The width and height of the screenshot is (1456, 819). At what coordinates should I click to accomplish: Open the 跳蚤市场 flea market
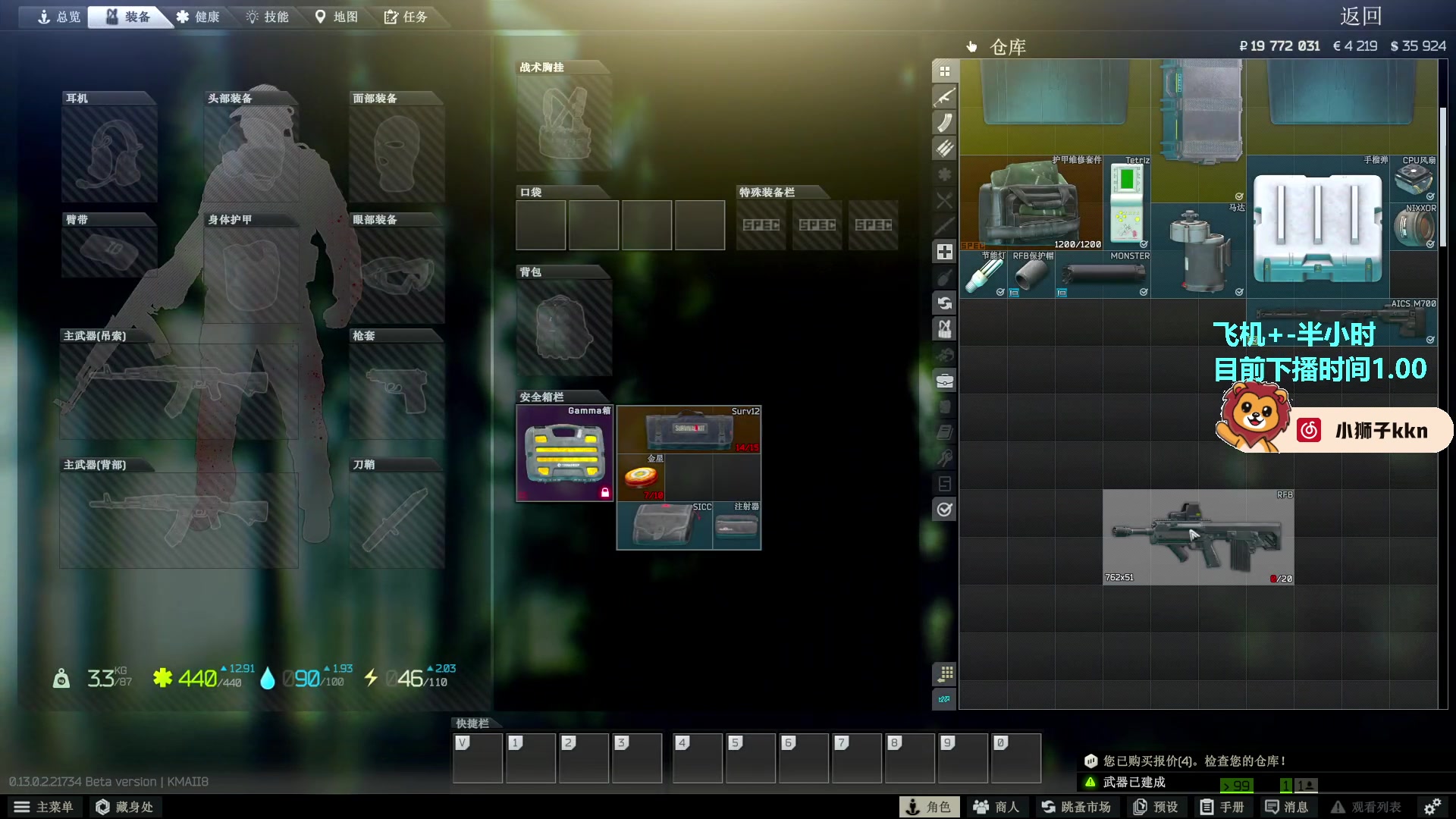tap(1076, 807)
